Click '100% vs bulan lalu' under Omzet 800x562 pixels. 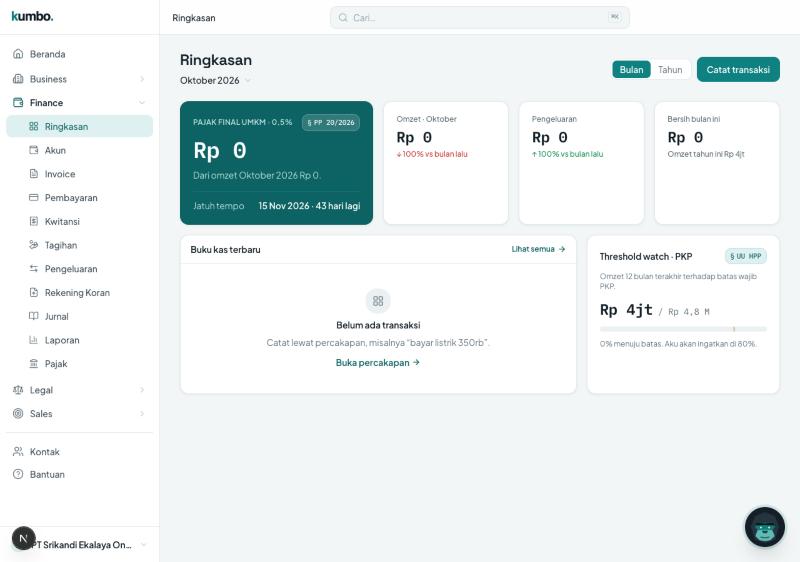pyautogui.click(x=432, y=154)
